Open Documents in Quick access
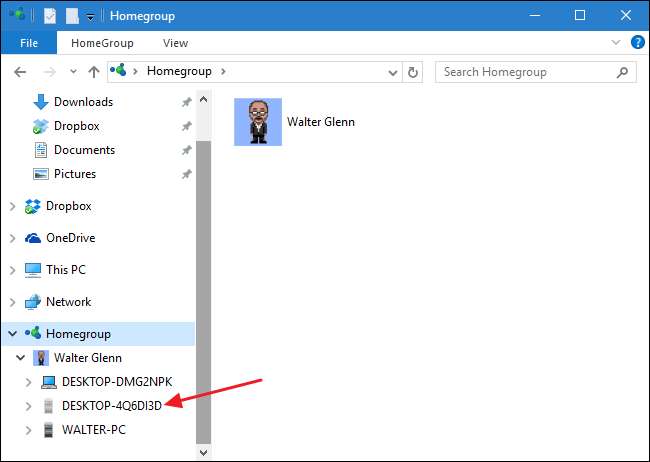 [84, 150]
